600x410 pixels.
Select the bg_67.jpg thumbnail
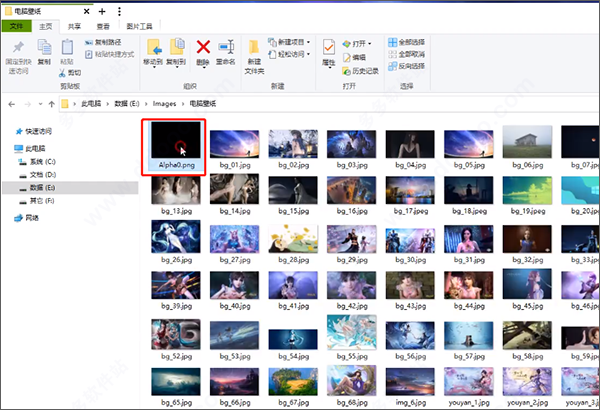click(x=293, y=382)
